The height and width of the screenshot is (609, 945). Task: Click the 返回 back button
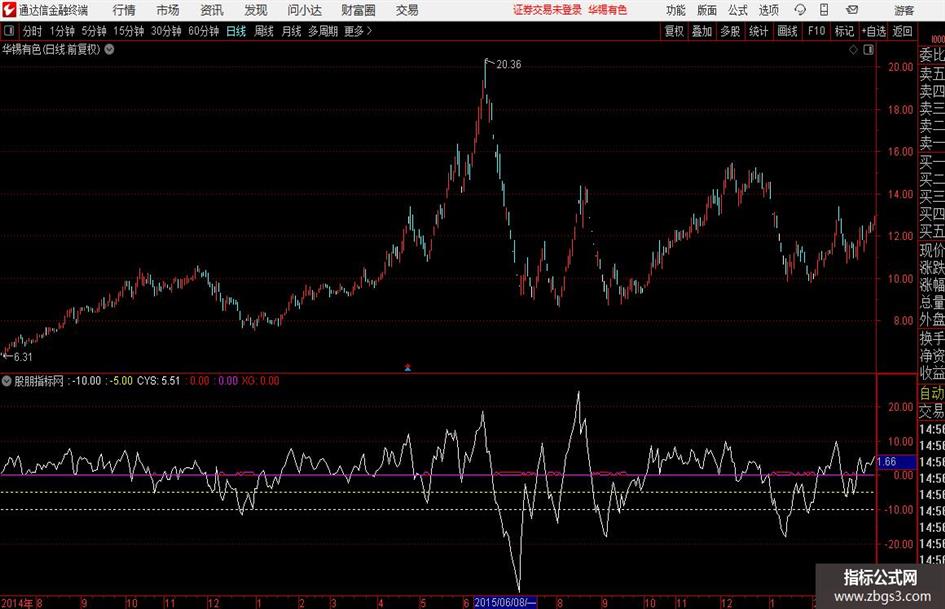pyautogui.click(x=902, y=31)
